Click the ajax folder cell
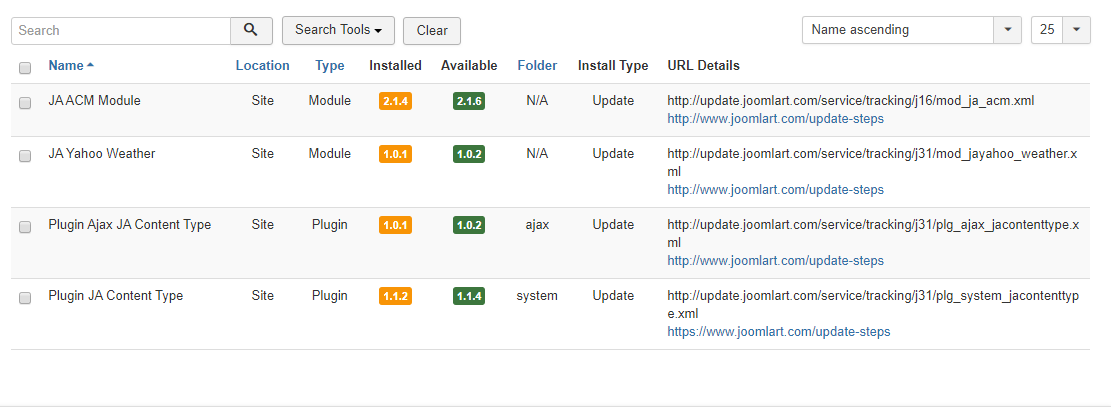The height and width of the screenshot is (407, 1111). pyautogui.click(x=537, y=225)
